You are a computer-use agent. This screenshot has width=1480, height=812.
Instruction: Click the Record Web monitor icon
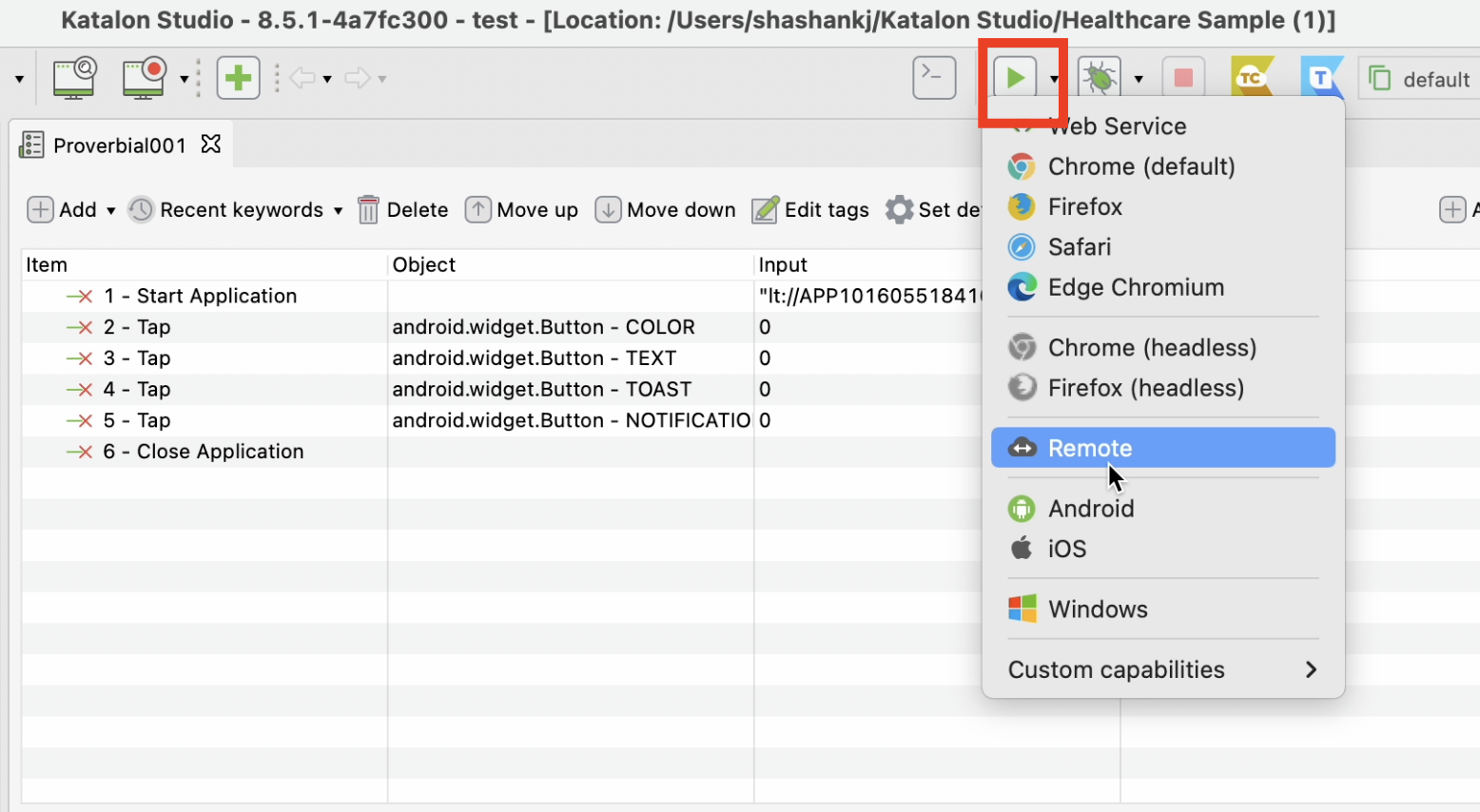[x=144, y=78]
